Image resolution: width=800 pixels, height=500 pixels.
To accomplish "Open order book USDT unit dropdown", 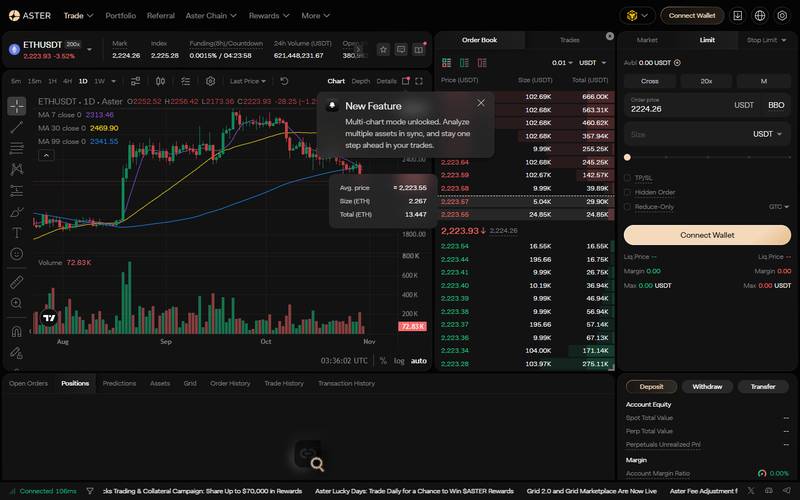I will (592, 62).
